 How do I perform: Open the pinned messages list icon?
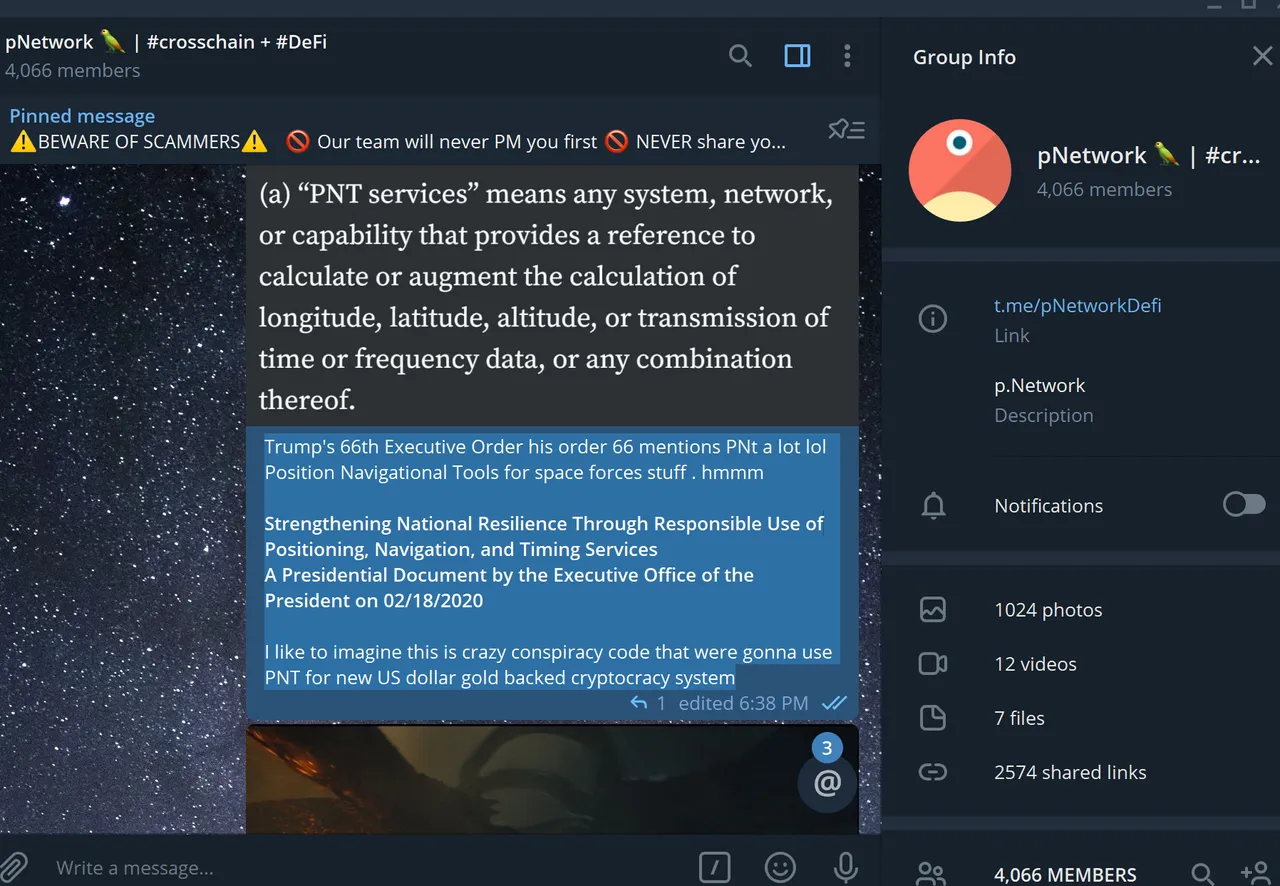point(847,129)
